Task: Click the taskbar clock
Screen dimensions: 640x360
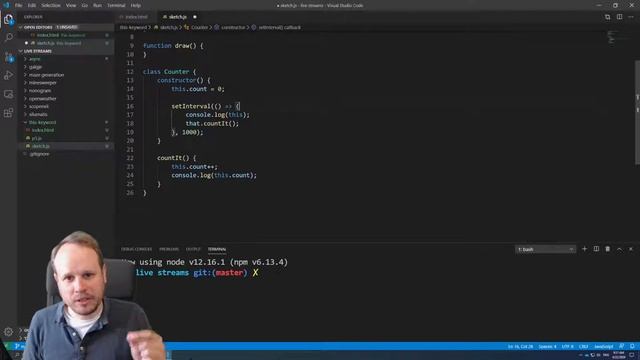Action: pos(619,355)
